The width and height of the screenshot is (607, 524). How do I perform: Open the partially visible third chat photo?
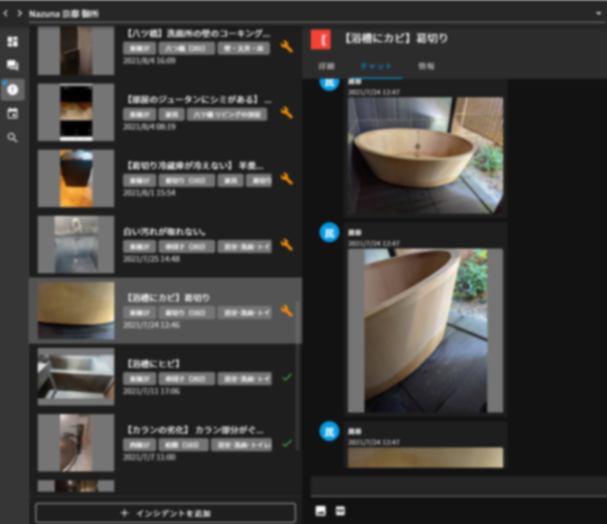pyautogui.click(x=426, y=458)
